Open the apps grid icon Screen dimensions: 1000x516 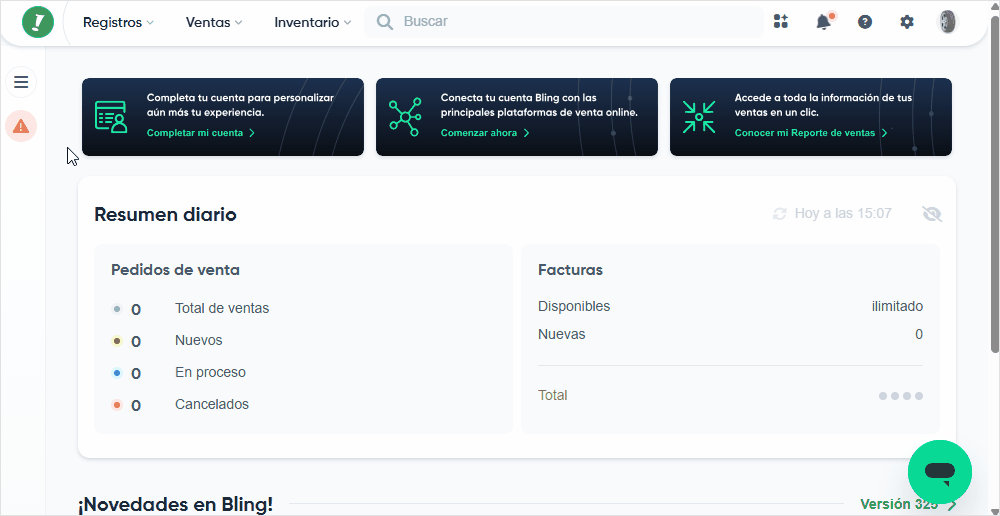pyautogui.click(x=781, y=22)
